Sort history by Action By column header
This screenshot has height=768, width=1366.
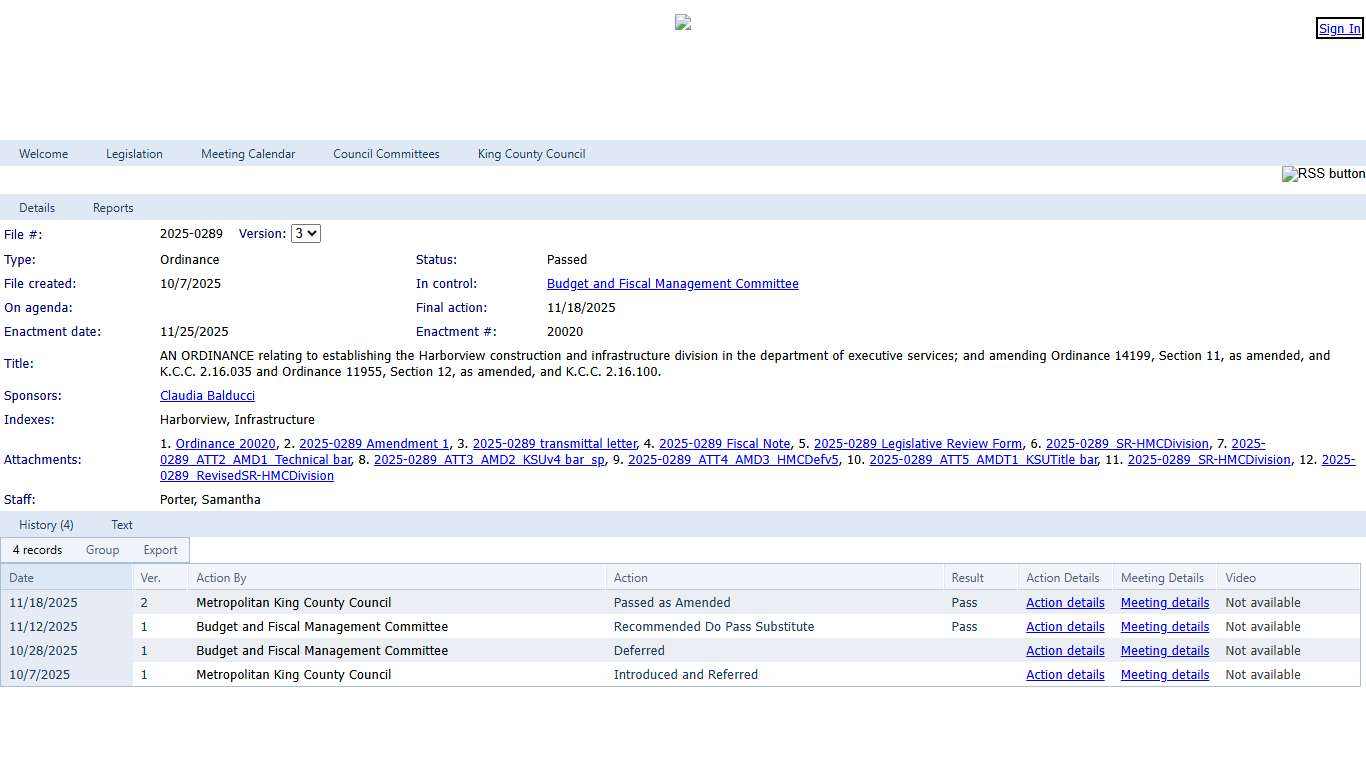221,578
